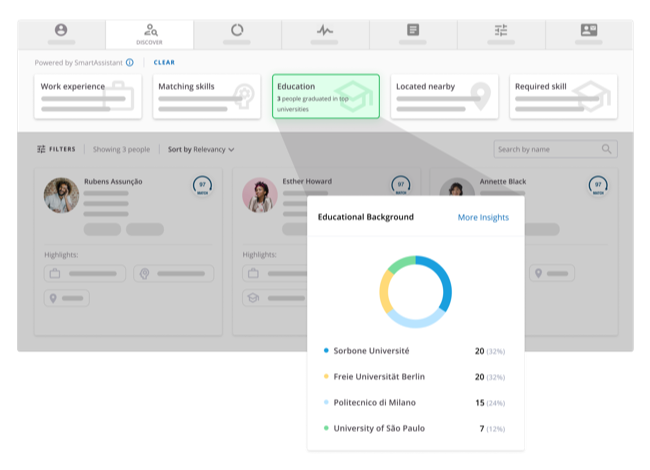This screenshot has width=650, height=470.
Task: Select the Work experience insight card
Action: (88, 96)
